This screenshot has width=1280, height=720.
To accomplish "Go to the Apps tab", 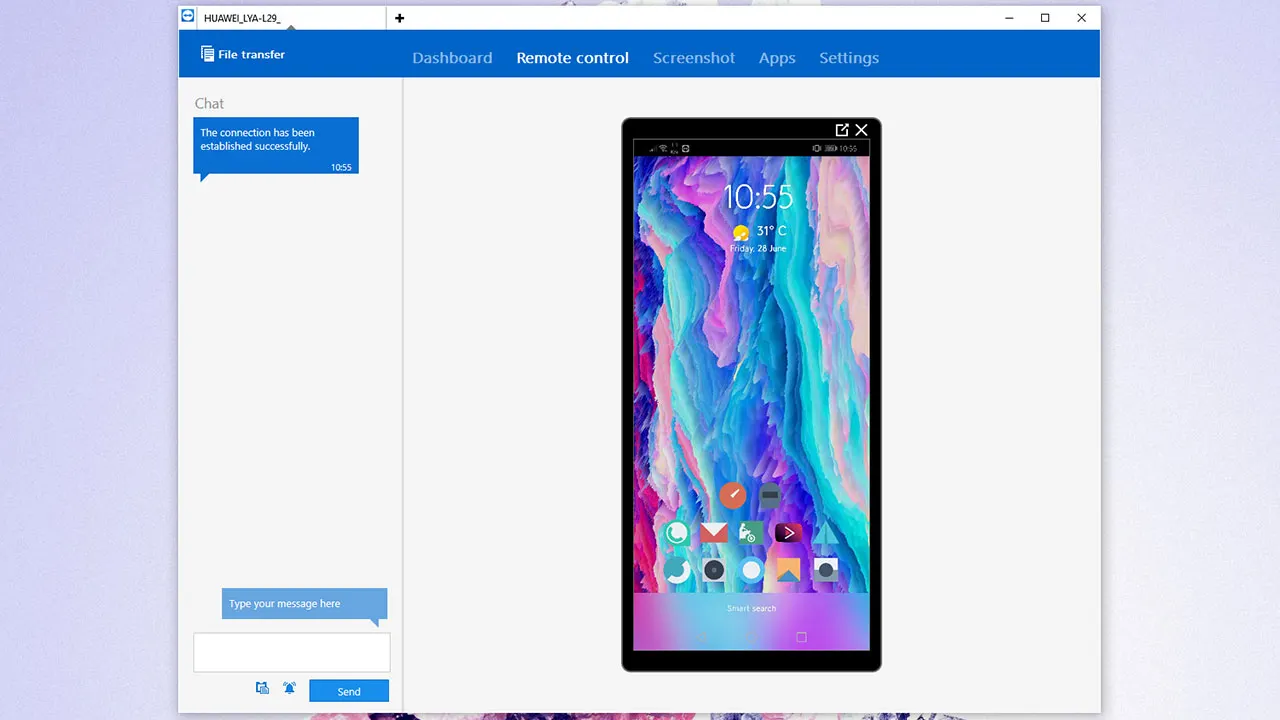I will pyautogui.click(x=777, y=58).
